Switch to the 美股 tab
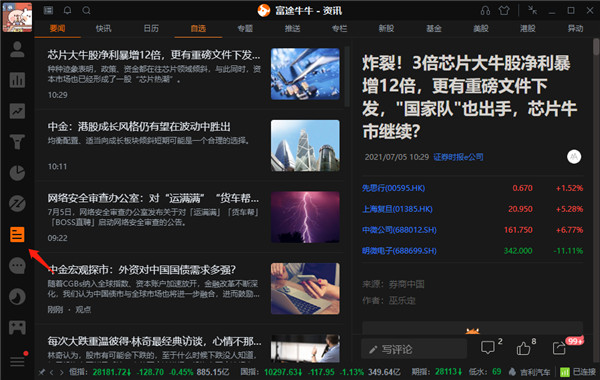The width and height of the screenshot is (600, 380). tap(481, 28)
